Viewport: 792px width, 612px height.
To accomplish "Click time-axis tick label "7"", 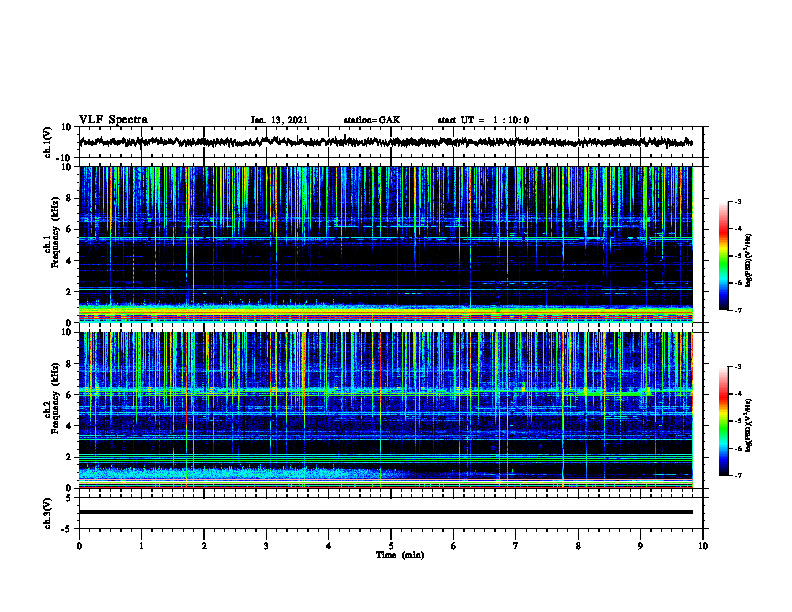I will pos(516,546).
